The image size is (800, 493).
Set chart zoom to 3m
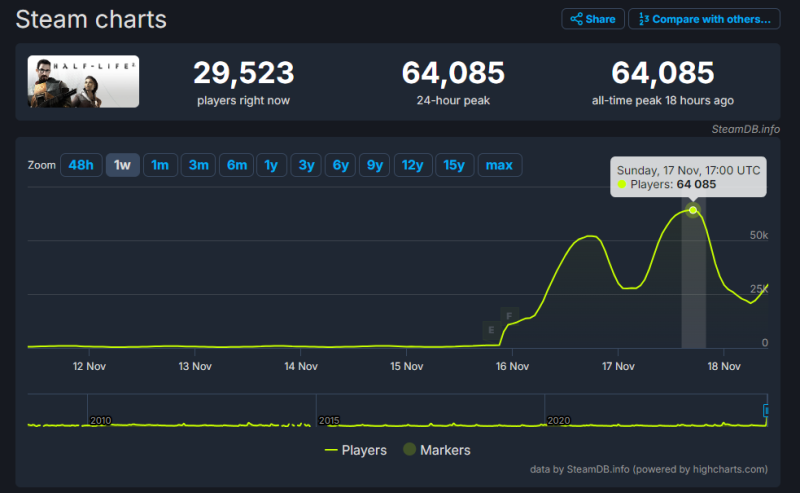click(198, 165)
